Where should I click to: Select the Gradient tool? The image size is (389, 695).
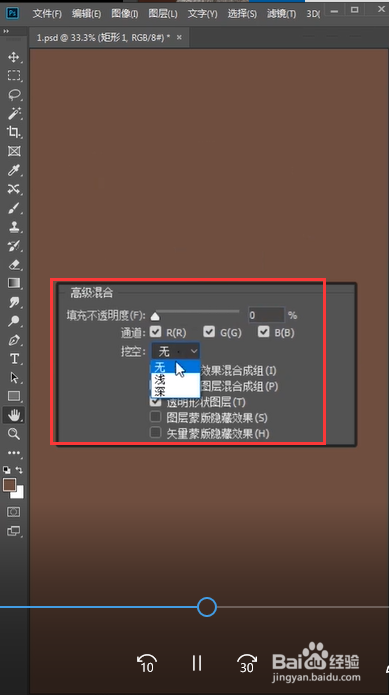click(x=14, y=283)
